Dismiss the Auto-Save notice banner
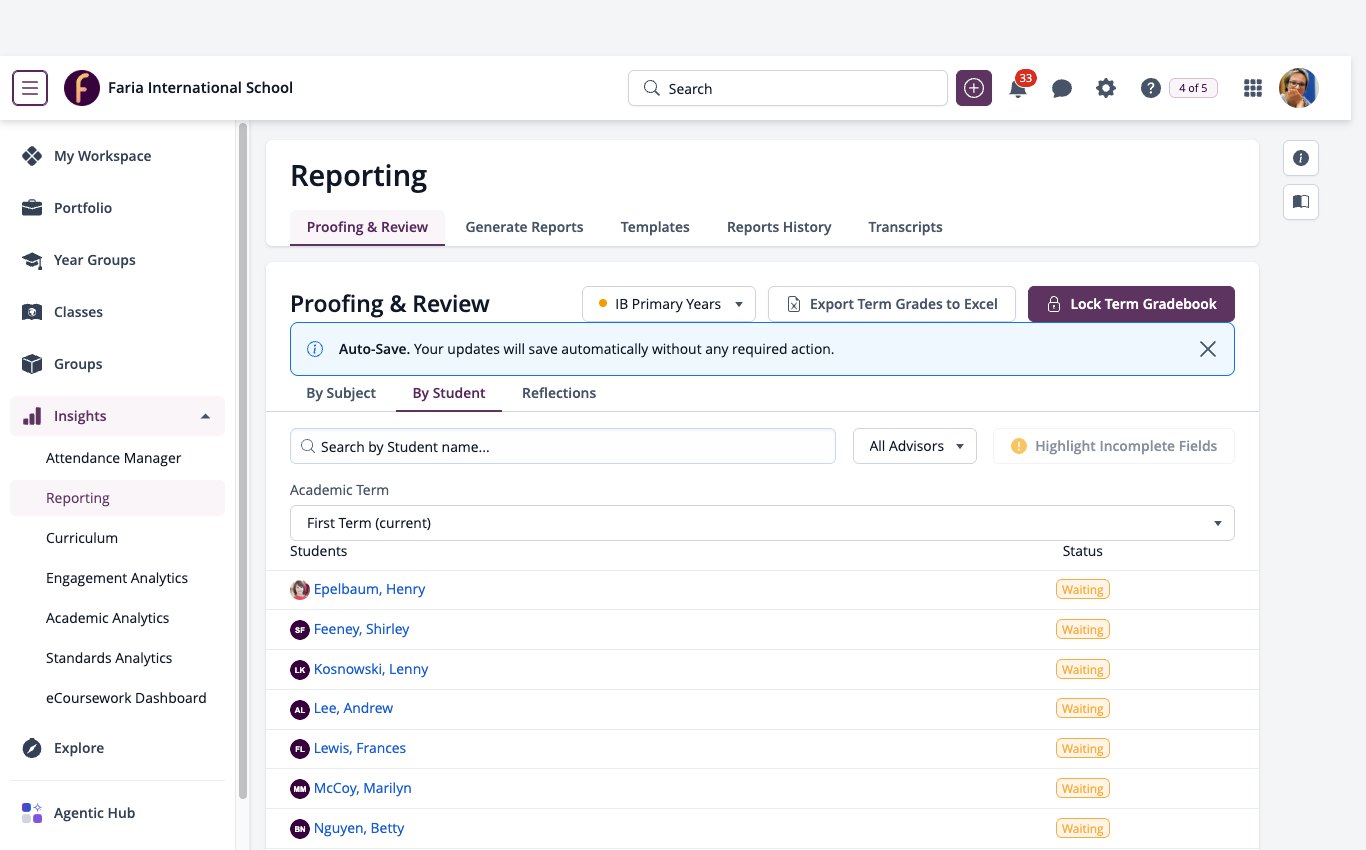The width and height of the screenshot is (1366, 850). pyautogui.click(x=1208, y=349)
